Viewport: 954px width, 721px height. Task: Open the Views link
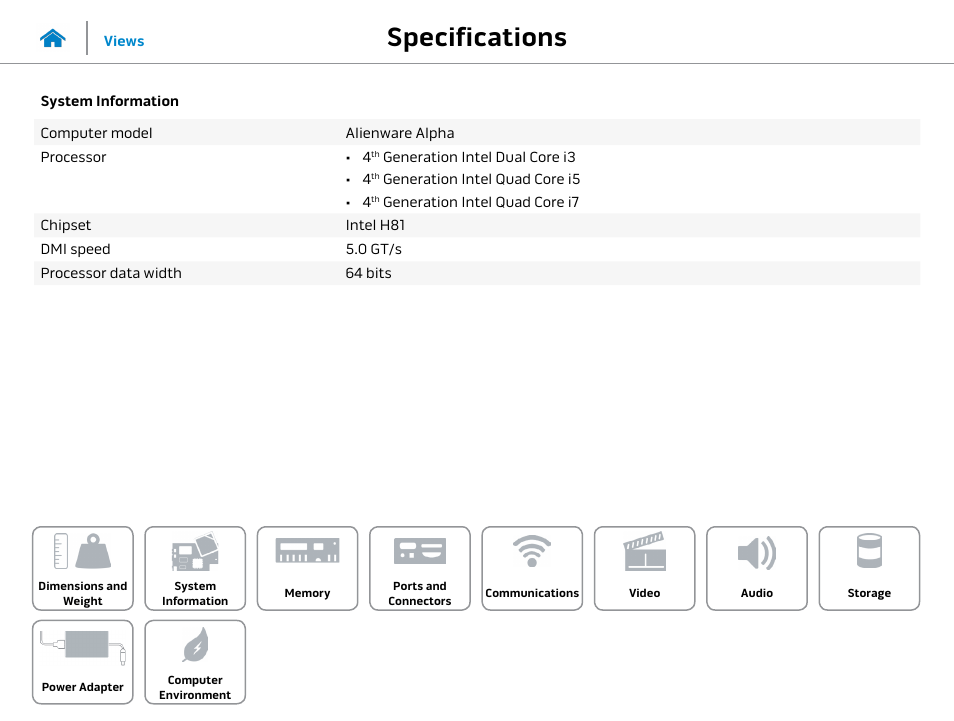pos(124,41)
